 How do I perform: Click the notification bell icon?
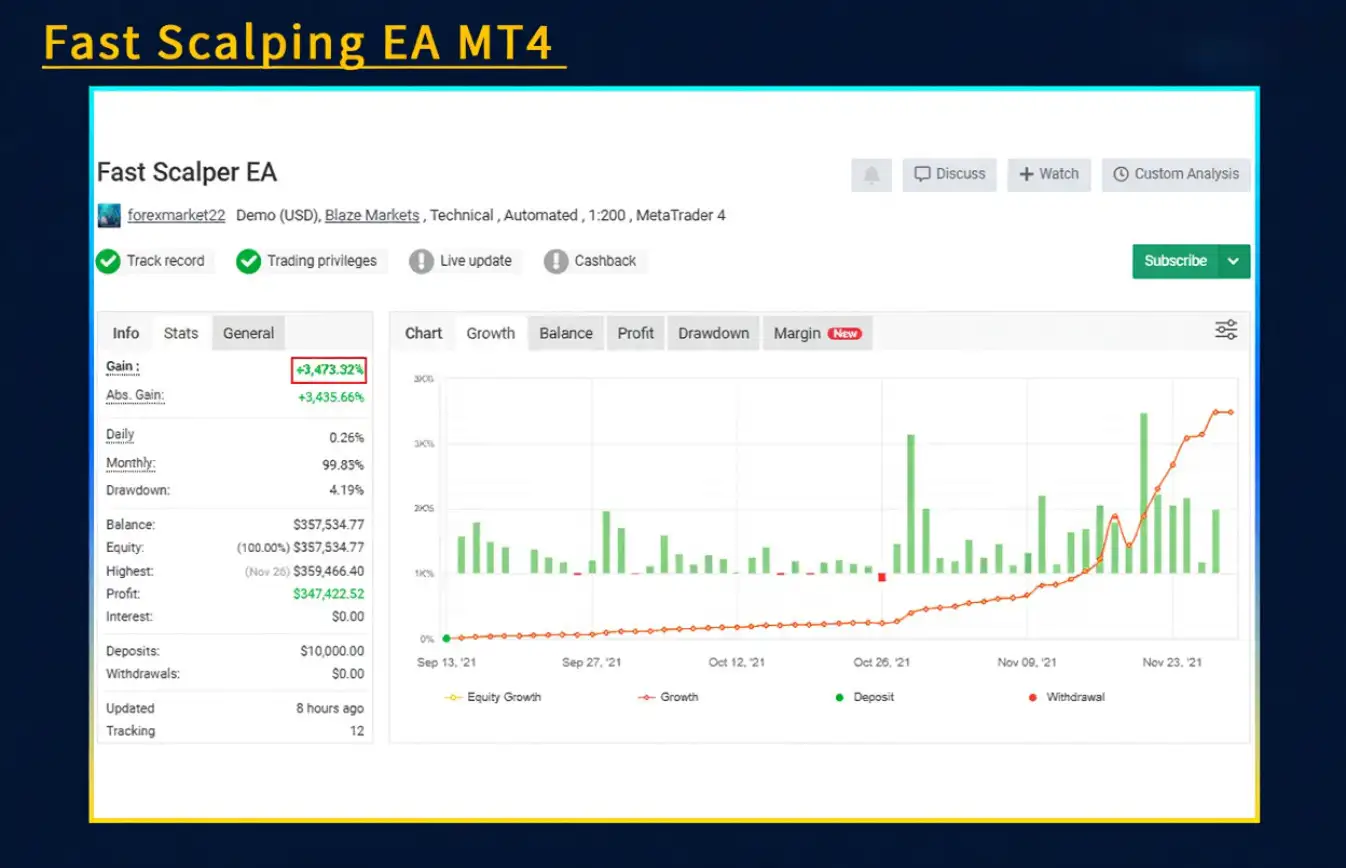(871, 174)
